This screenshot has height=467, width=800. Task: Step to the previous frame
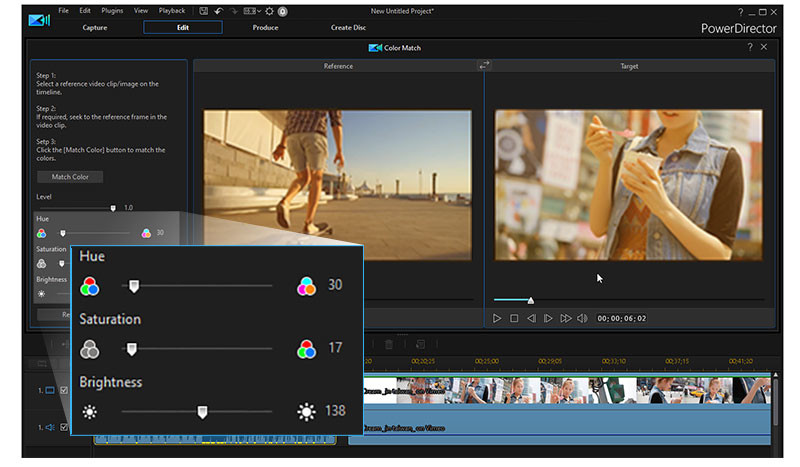(x=531, y=318)
